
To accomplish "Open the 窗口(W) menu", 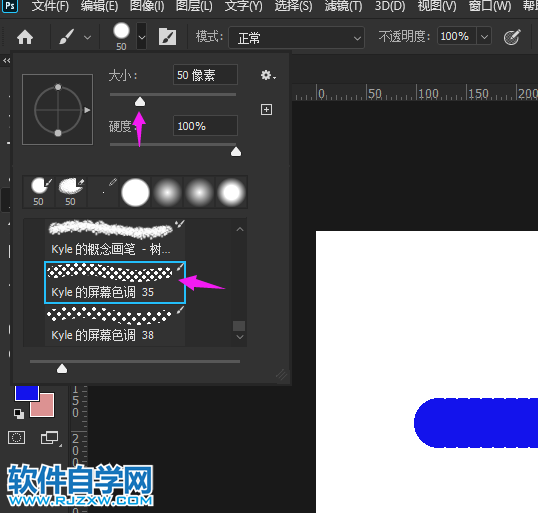I will click(490, 6).
